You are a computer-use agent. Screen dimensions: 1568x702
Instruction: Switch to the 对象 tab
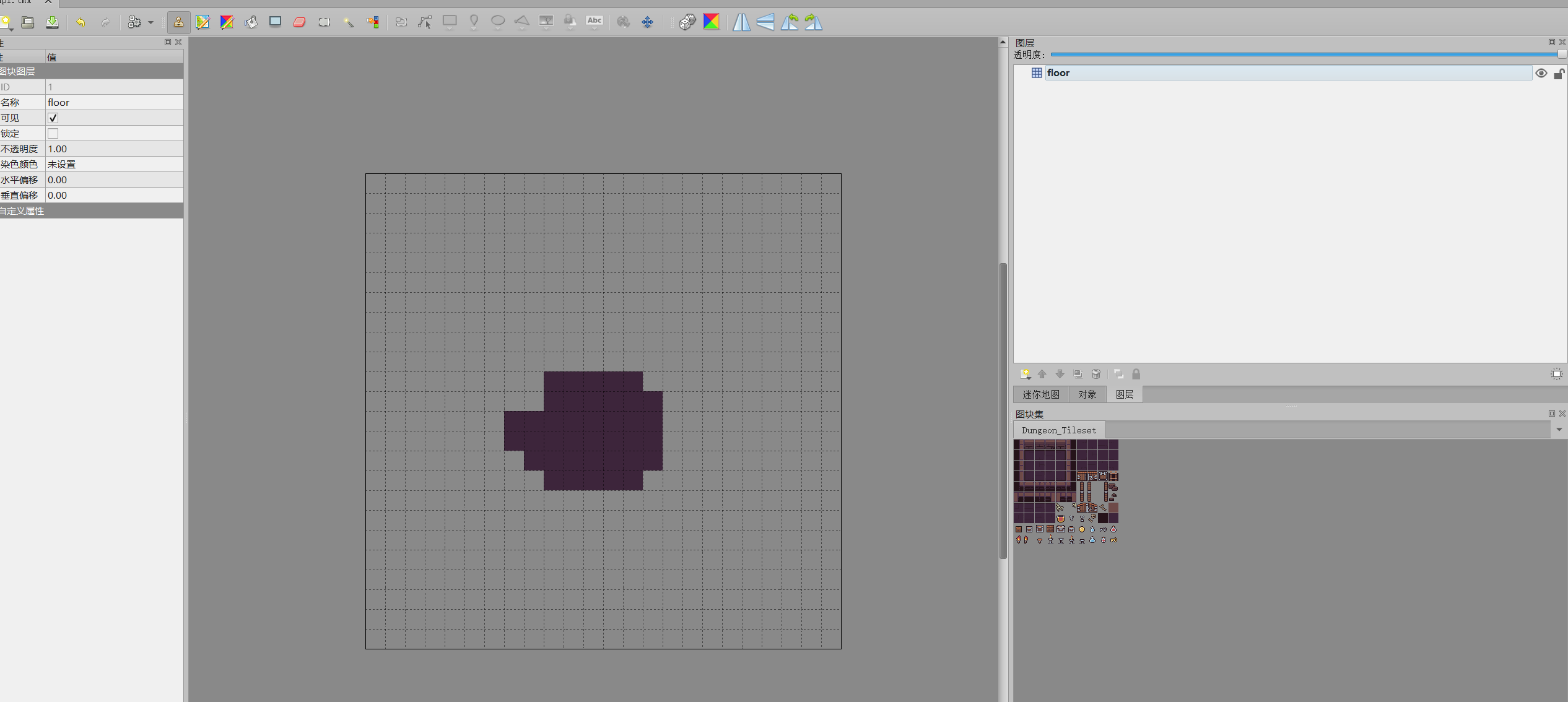[1087, 394]
